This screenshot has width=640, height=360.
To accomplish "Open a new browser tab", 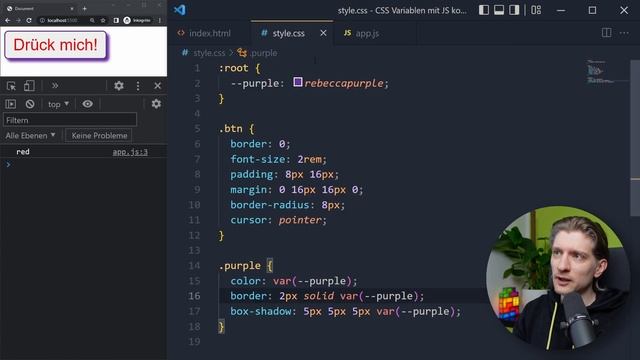I will pyautogui.click(x=84, y=8).
